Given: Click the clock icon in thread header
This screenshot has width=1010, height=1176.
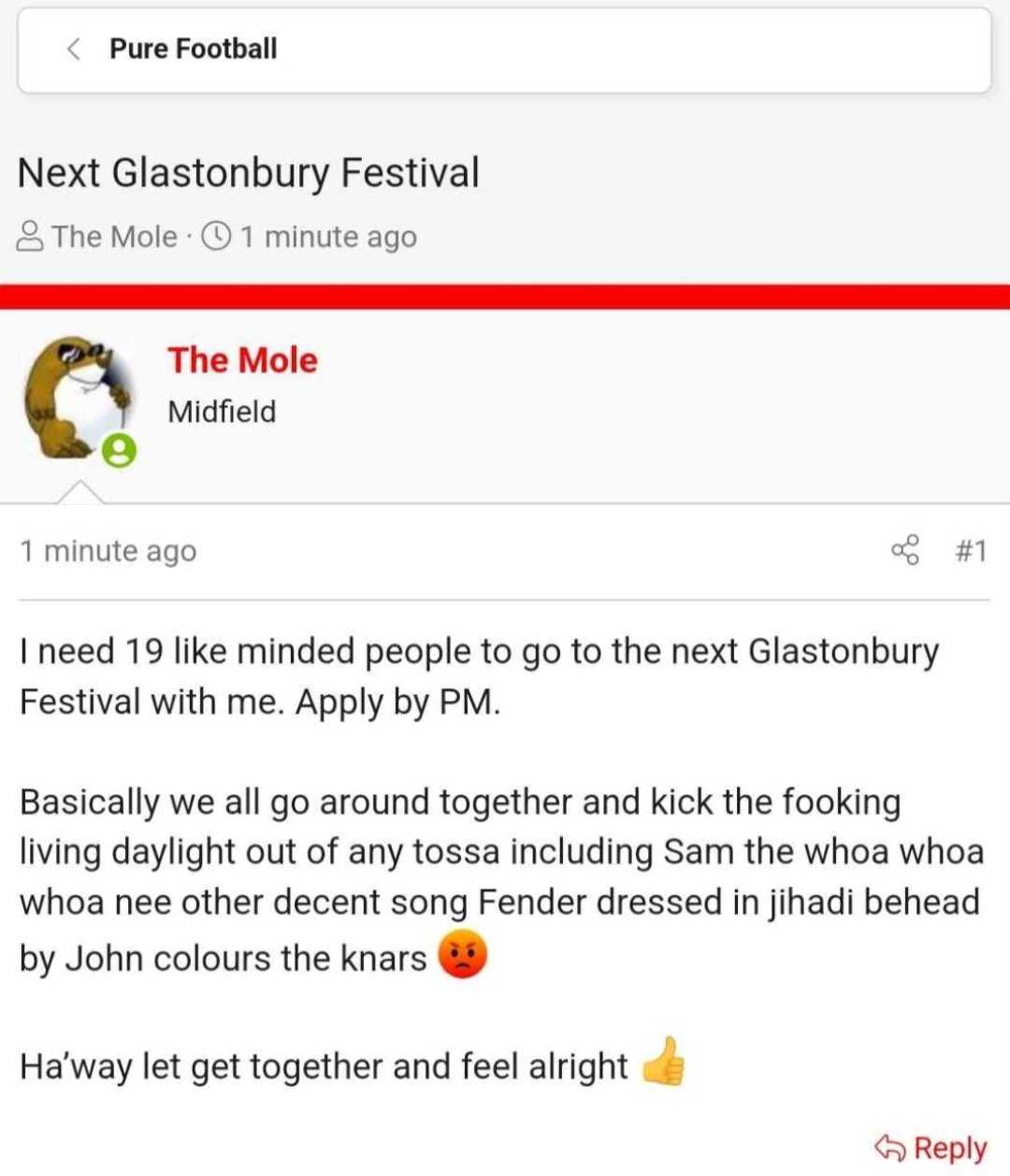Looking at the screenshot, I should coord(216,237).
